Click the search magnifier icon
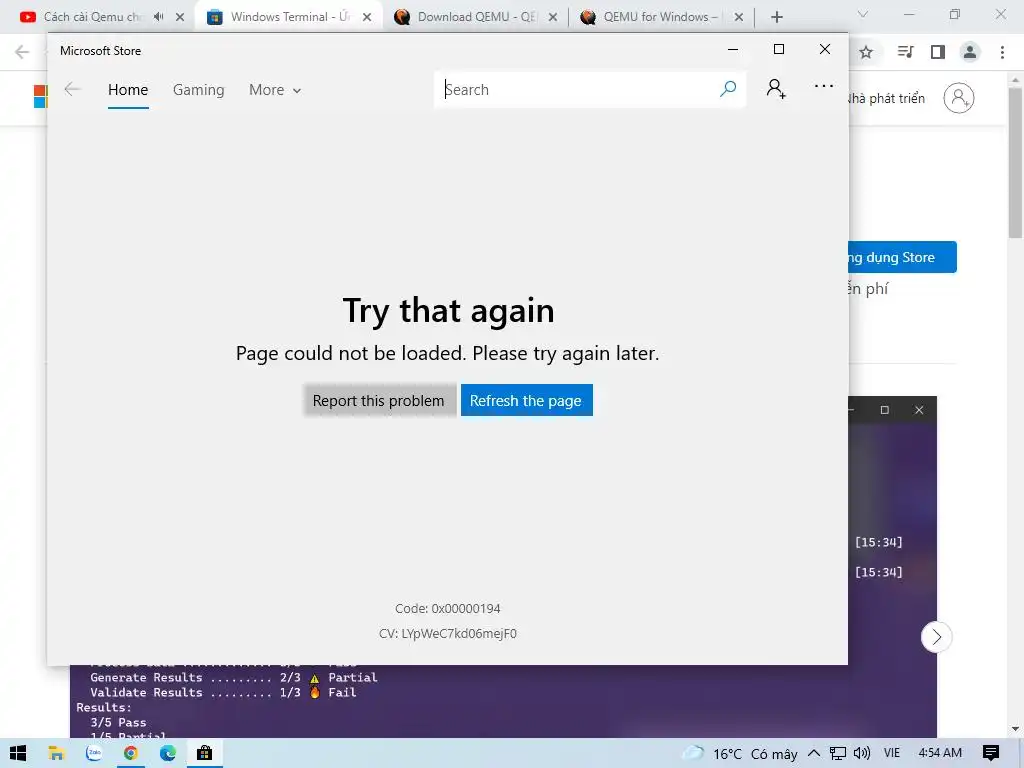The image size is (1024, 768). tap(728, 89)
